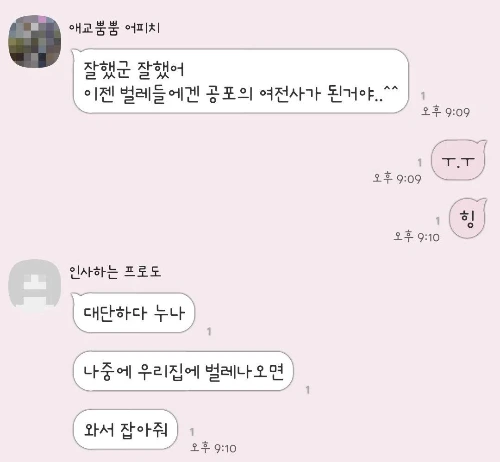Image resolution: width=500 pixels, height=462 pixels.
Task: Click the 오후 9:10 timestamp beside 힝
Action: point(417,237)
